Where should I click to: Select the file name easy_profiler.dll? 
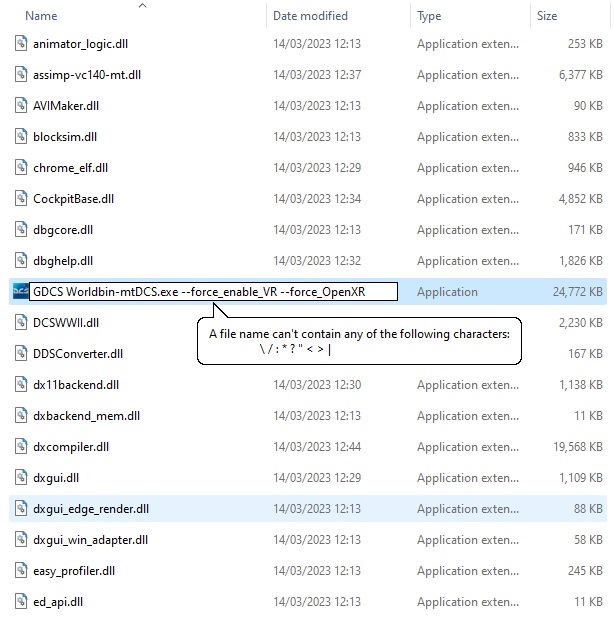click(x=74, y=571)
